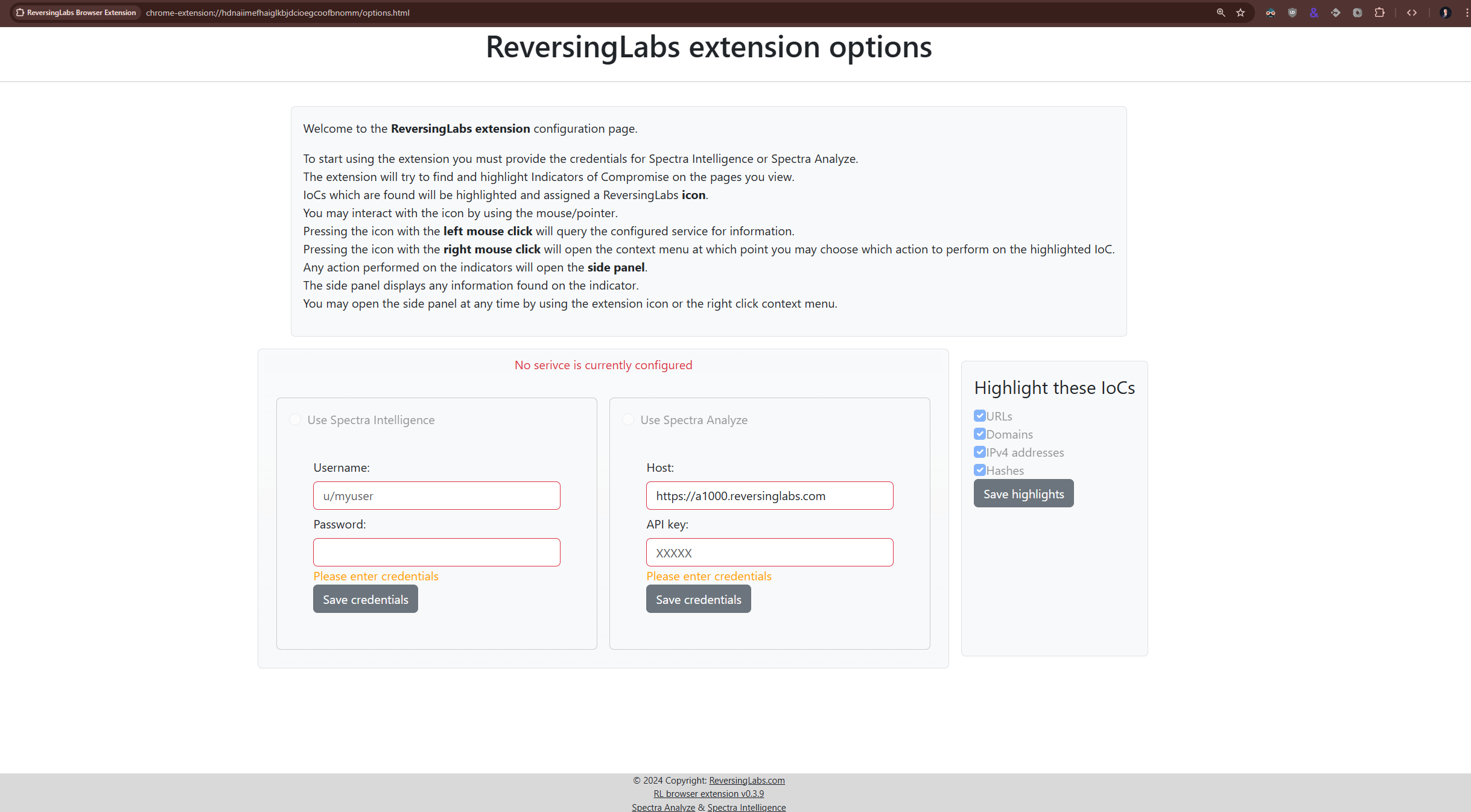Click the 'Password:' label

click(340, 524)
